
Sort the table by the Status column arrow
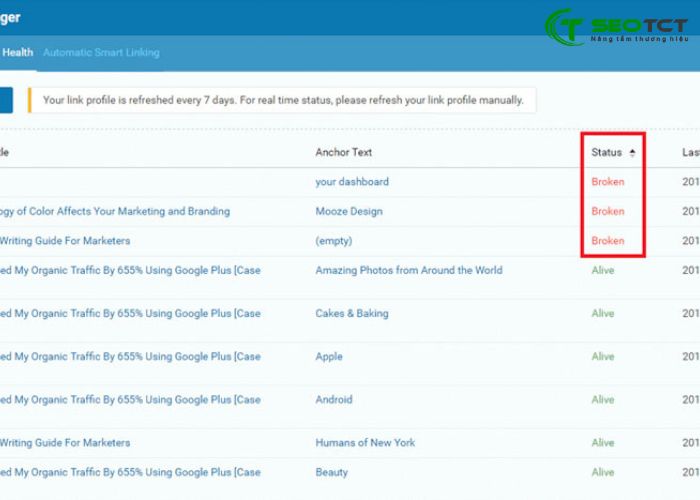[x=632, y=153]
